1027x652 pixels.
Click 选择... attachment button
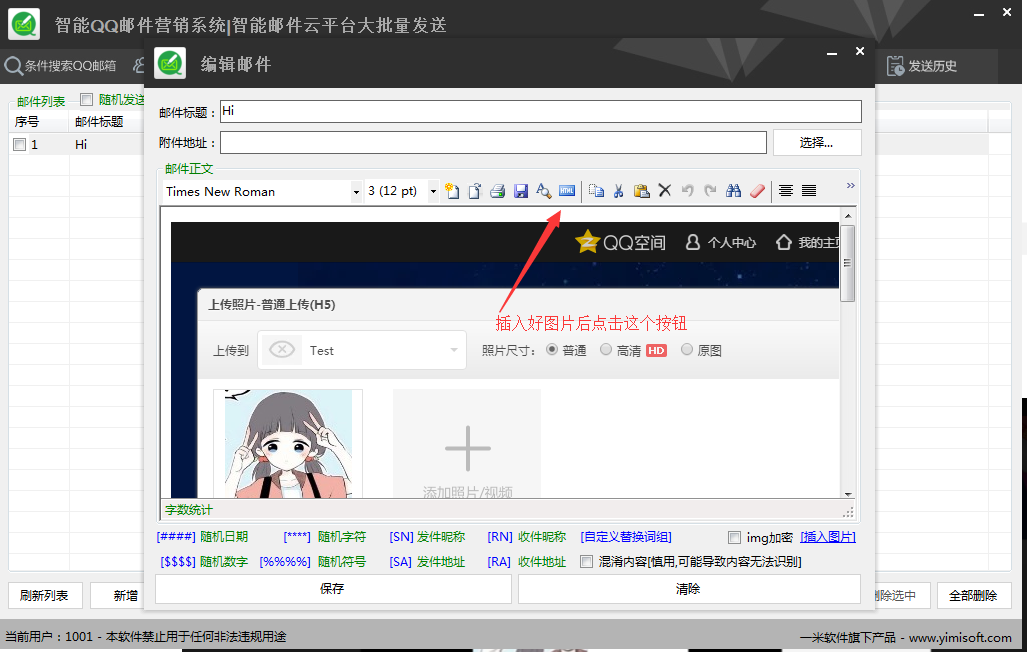[817, 142]
